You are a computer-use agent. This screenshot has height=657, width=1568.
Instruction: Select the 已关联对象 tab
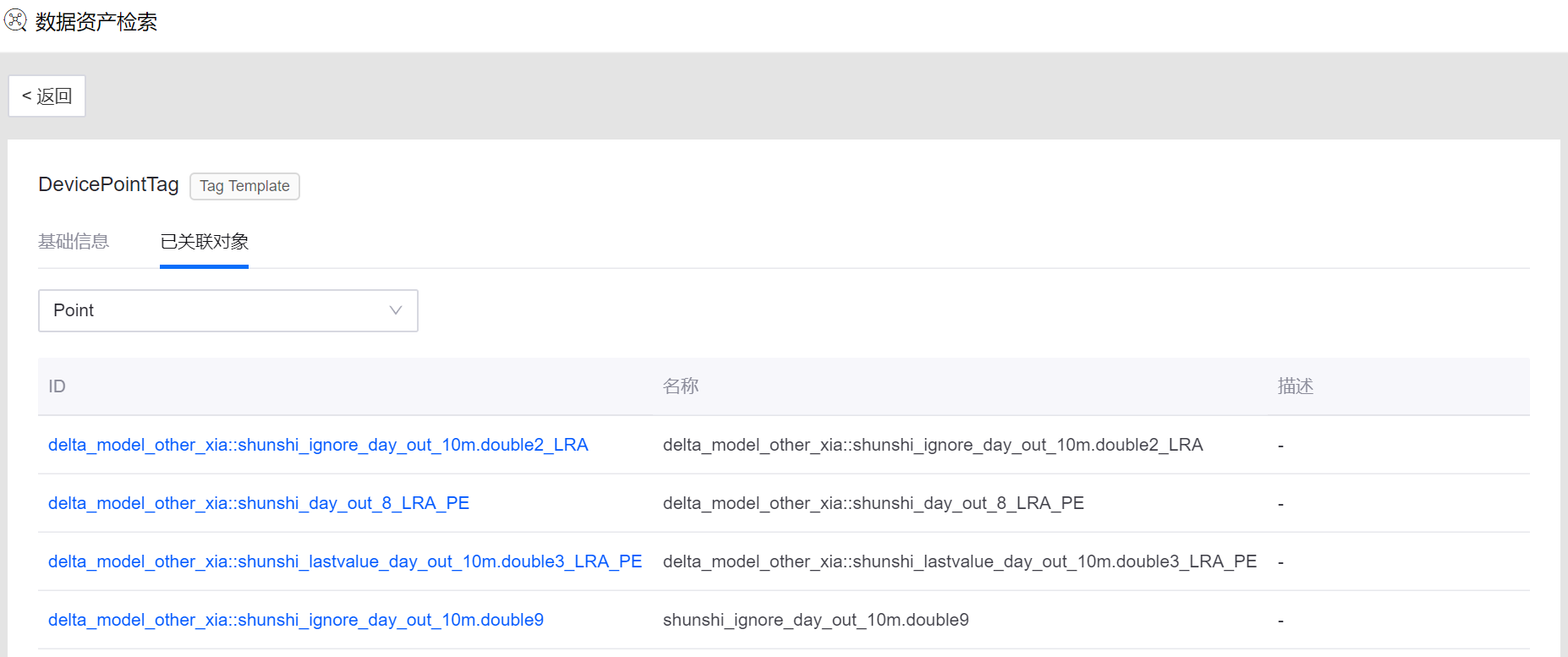click(x=204, y=242)
